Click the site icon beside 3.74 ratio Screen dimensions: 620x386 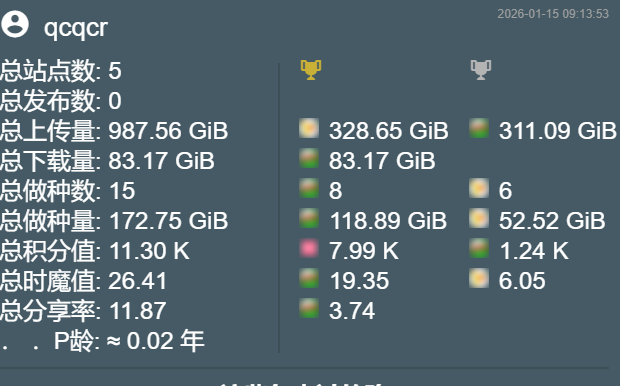click(x=309, y=308)
